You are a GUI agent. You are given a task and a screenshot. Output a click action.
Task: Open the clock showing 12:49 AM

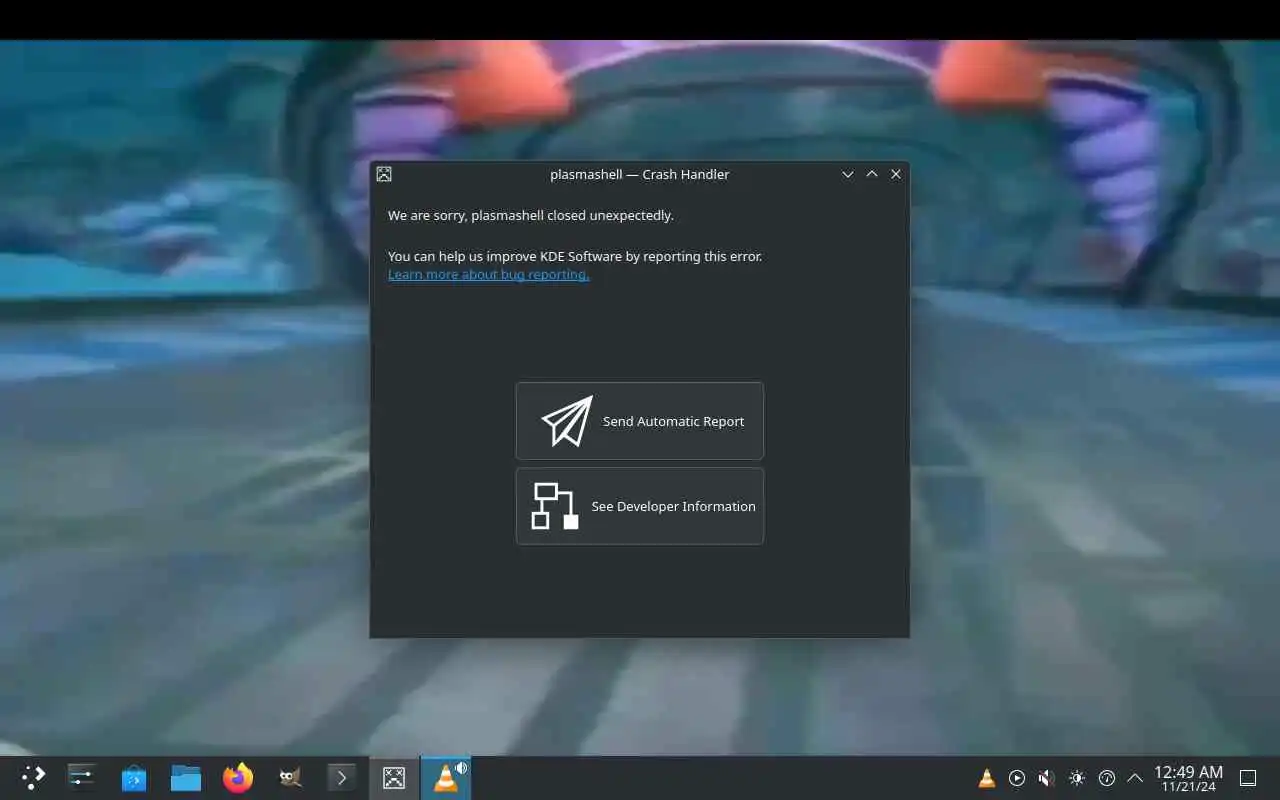click(x=1188, y=778)
